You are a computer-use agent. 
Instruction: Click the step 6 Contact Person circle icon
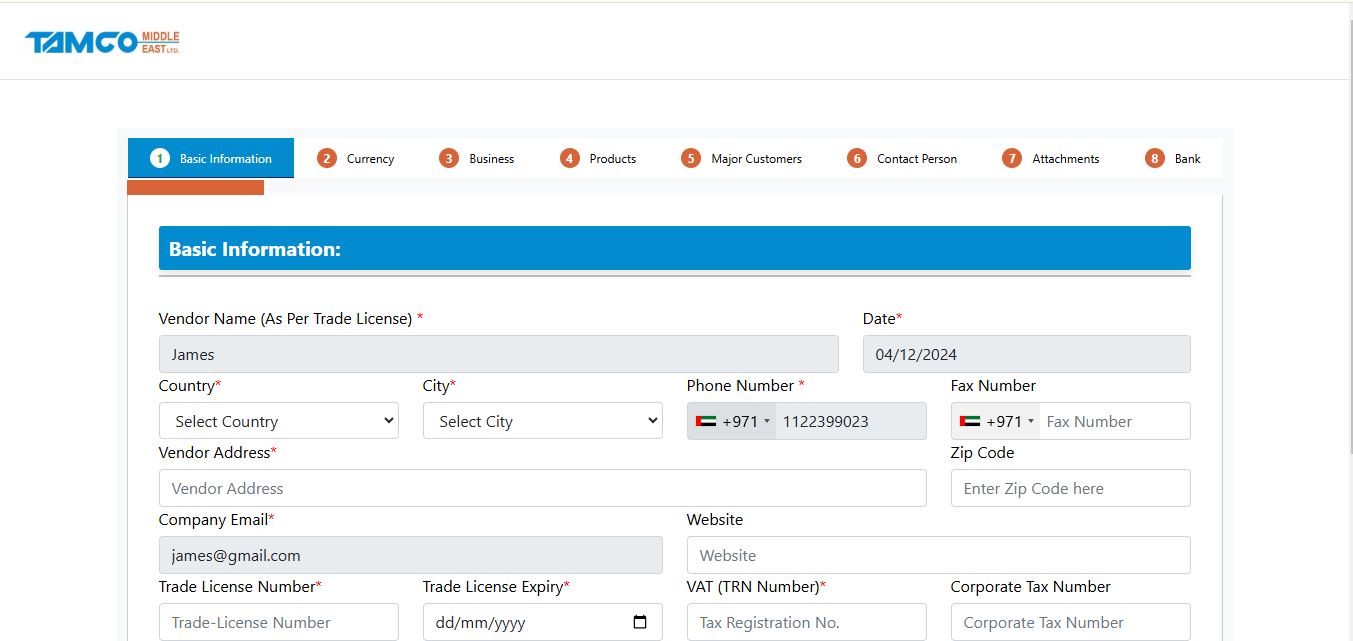pos(857,158)
